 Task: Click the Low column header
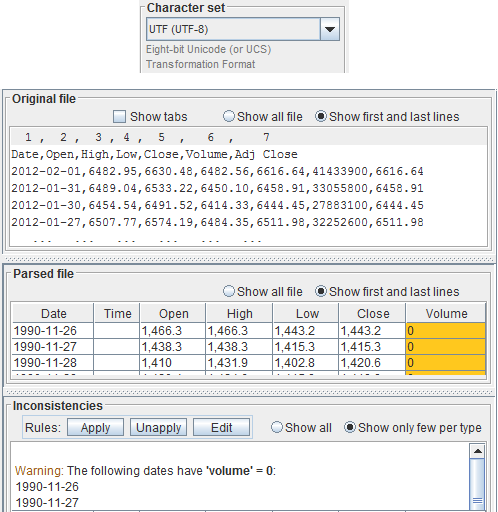(306, 313)
